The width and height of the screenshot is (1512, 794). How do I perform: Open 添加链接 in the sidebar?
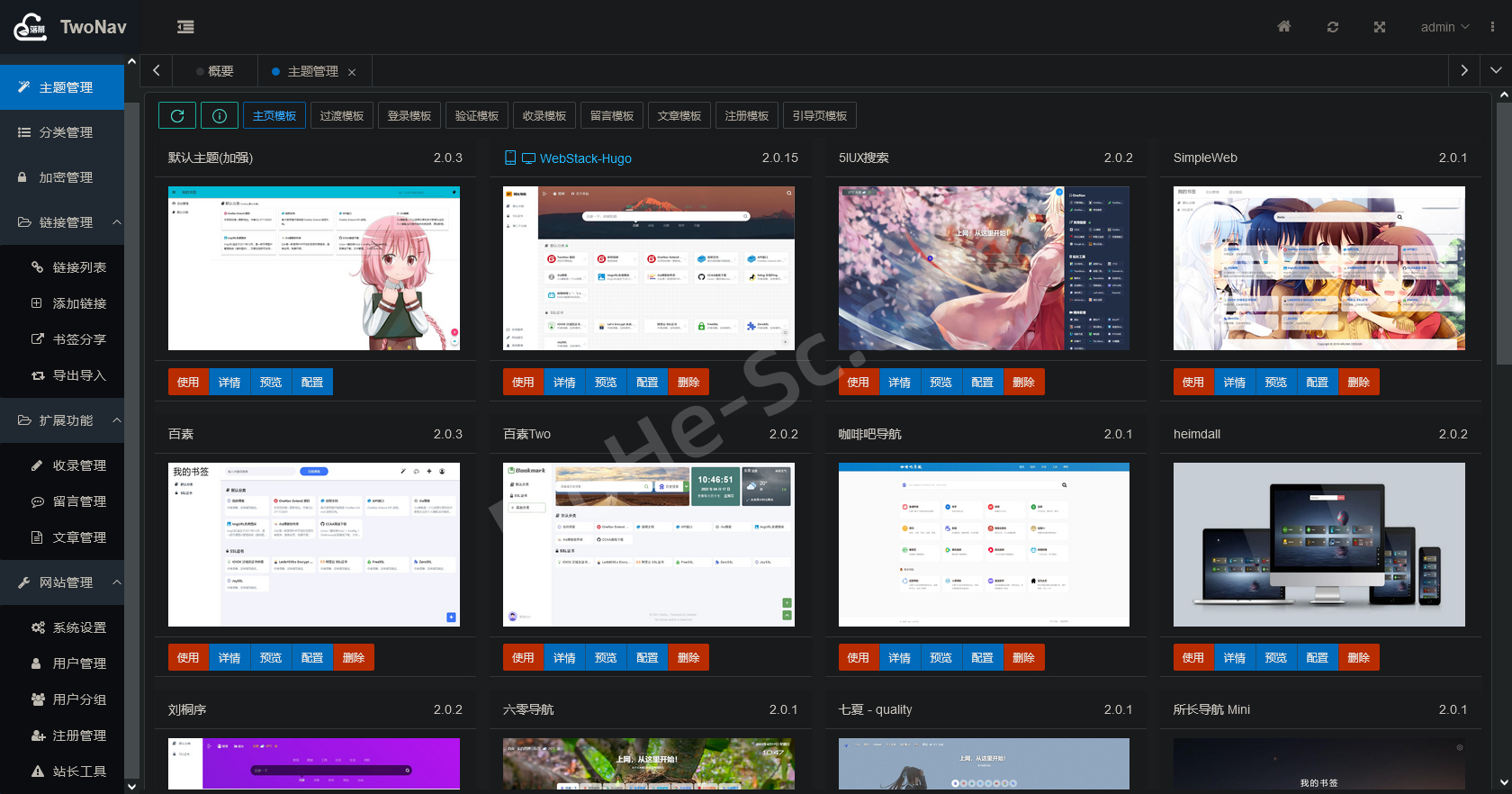62,303
